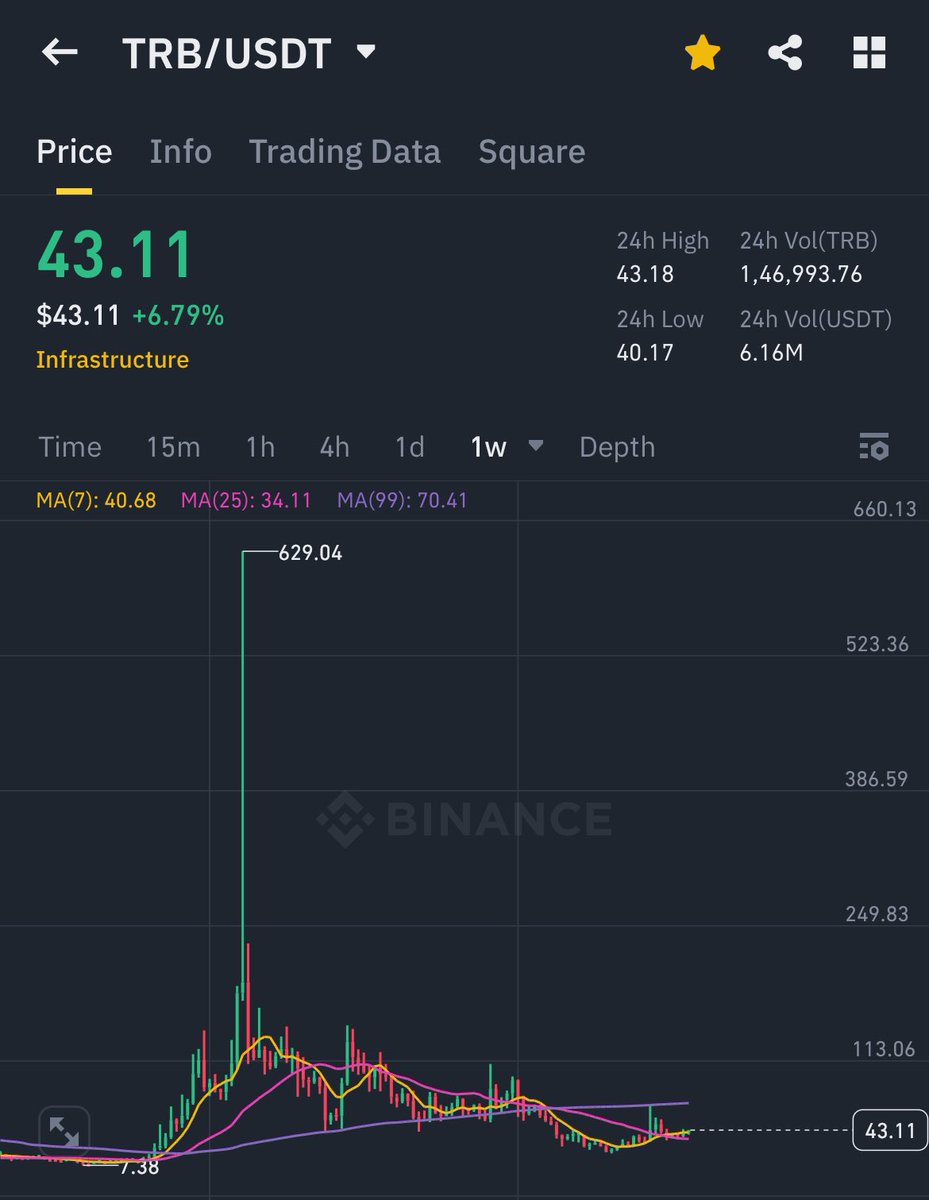Choose the 4h chart interval
The height and width of the screenshot is (1200, 929).
coord(335,447)
